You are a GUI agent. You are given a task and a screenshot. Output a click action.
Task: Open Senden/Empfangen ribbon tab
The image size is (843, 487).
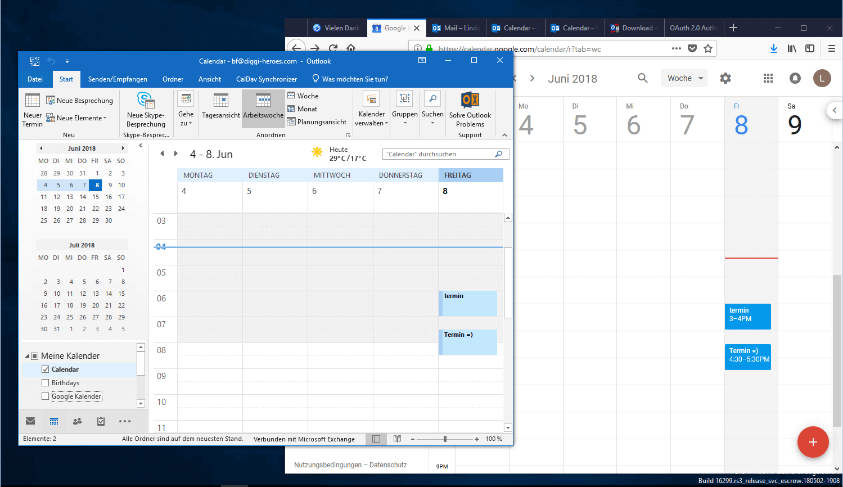click(x=118, y=79)
